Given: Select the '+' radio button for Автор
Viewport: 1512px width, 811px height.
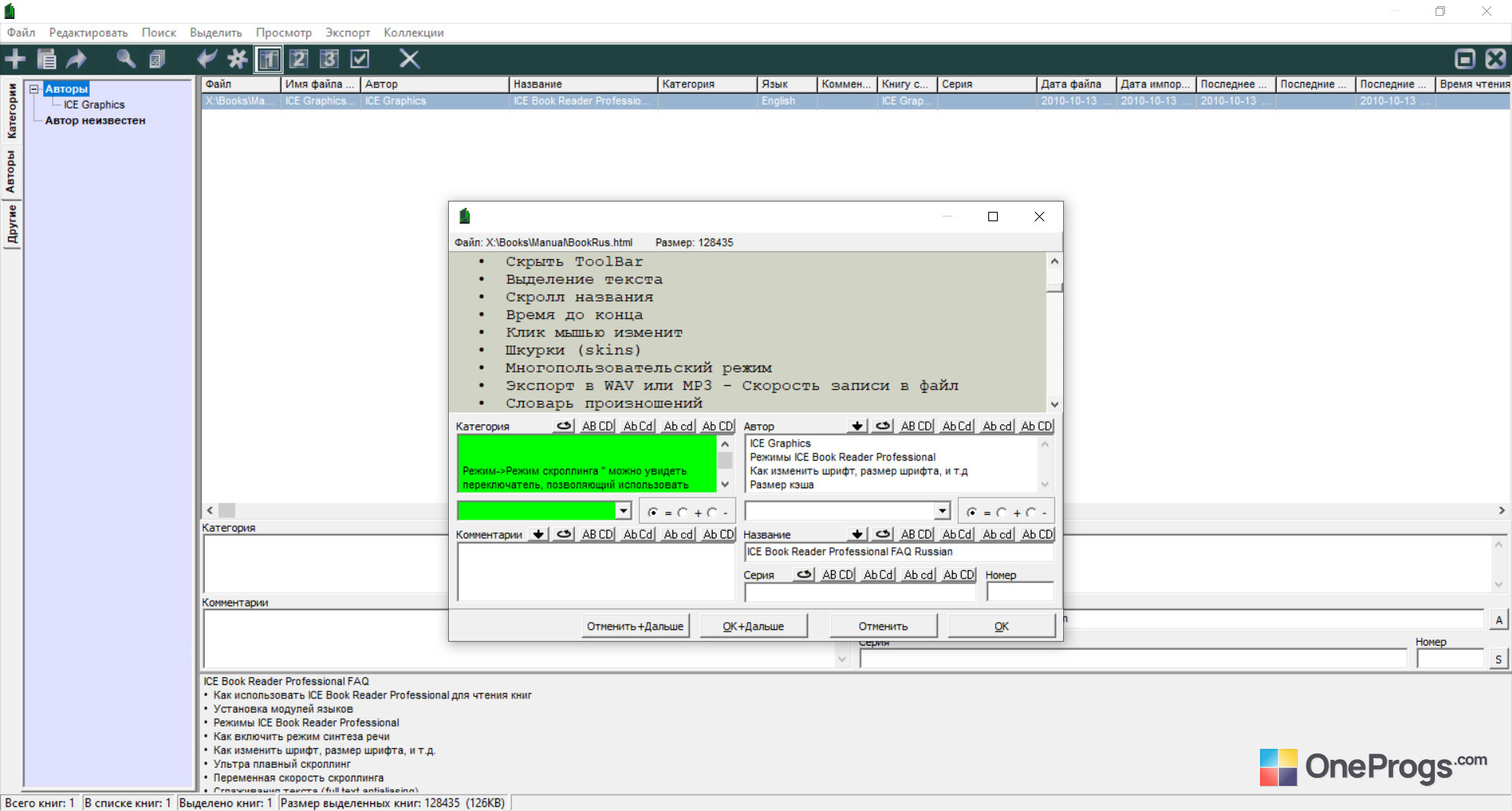Looking at the screenshot, I should [x=1001, y=513].
